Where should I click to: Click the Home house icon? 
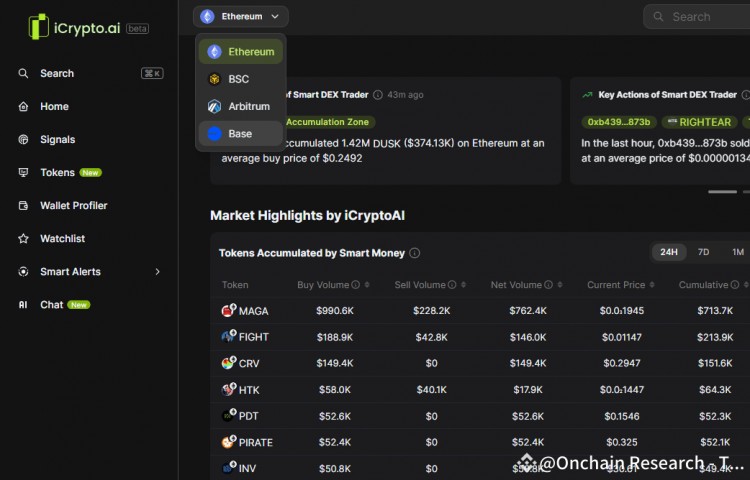tap(23, 107)
